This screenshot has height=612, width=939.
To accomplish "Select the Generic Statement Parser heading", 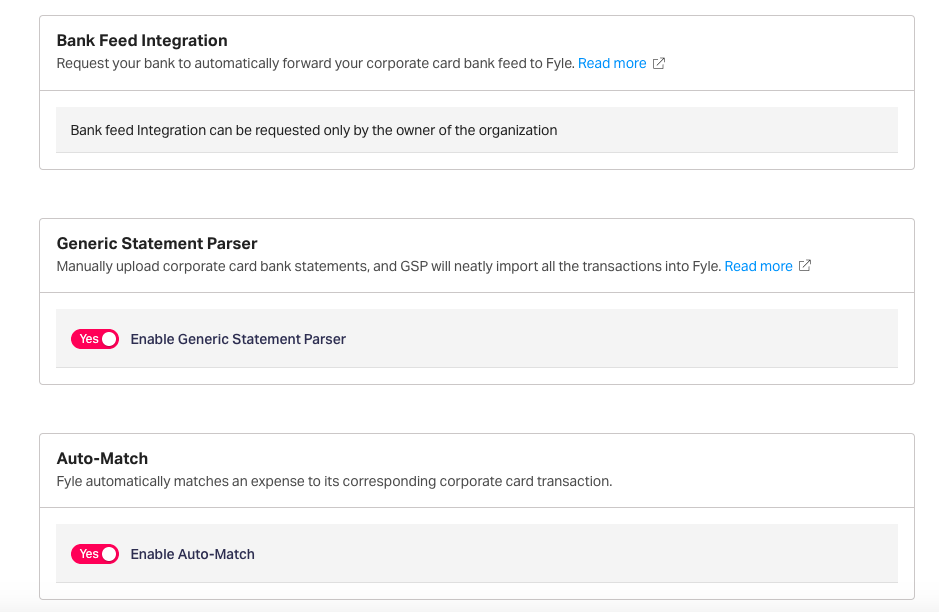I will pos(157,243).
